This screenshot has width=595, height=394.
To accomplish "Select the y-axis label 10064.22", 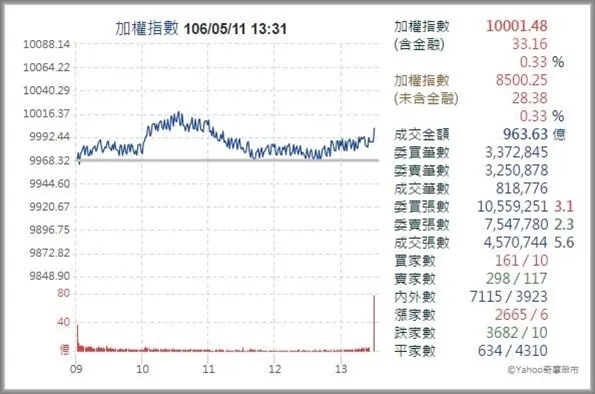I will (x=47, y=68).
